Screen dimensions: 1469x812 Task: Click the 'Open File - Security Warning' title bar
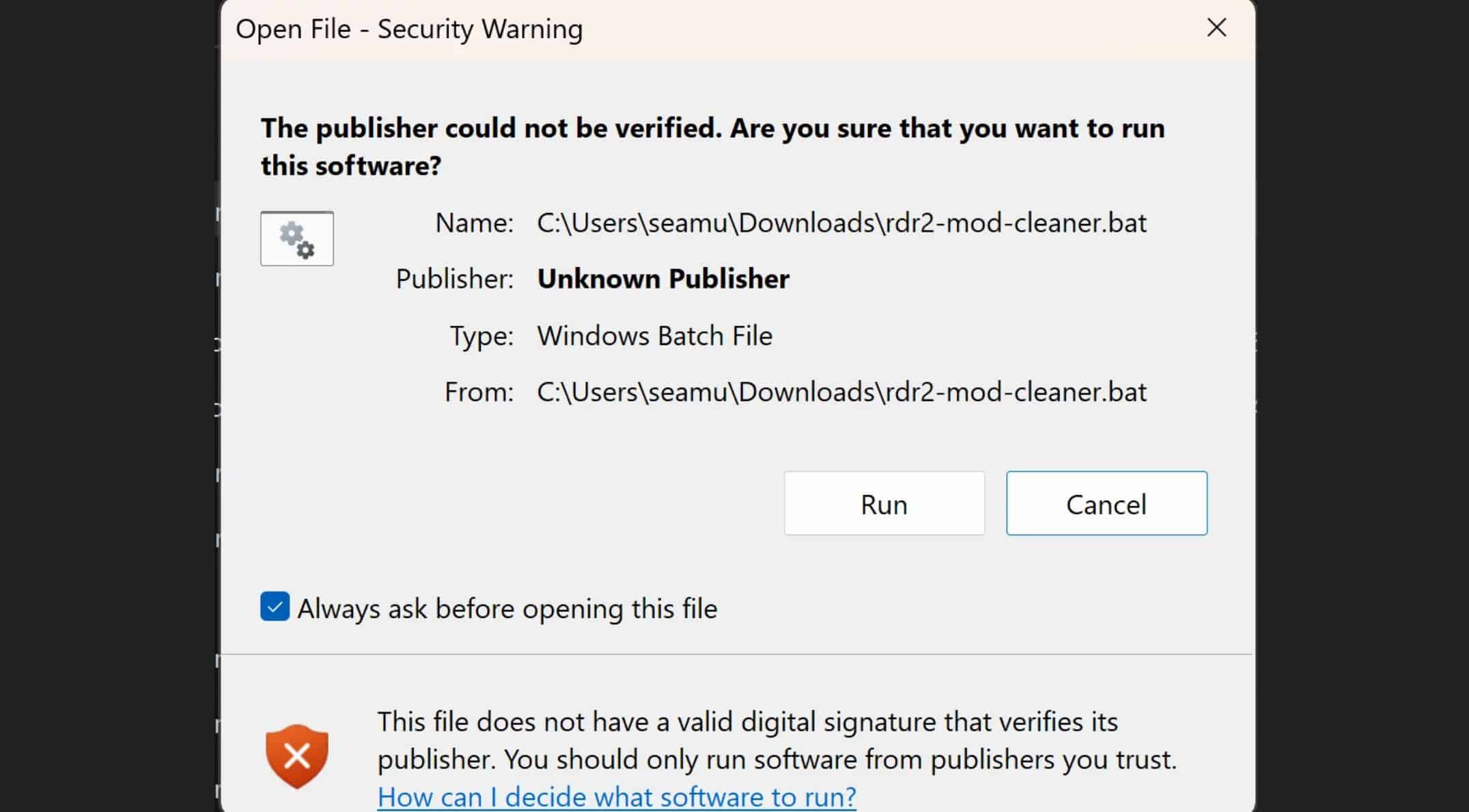click(409, 29)
